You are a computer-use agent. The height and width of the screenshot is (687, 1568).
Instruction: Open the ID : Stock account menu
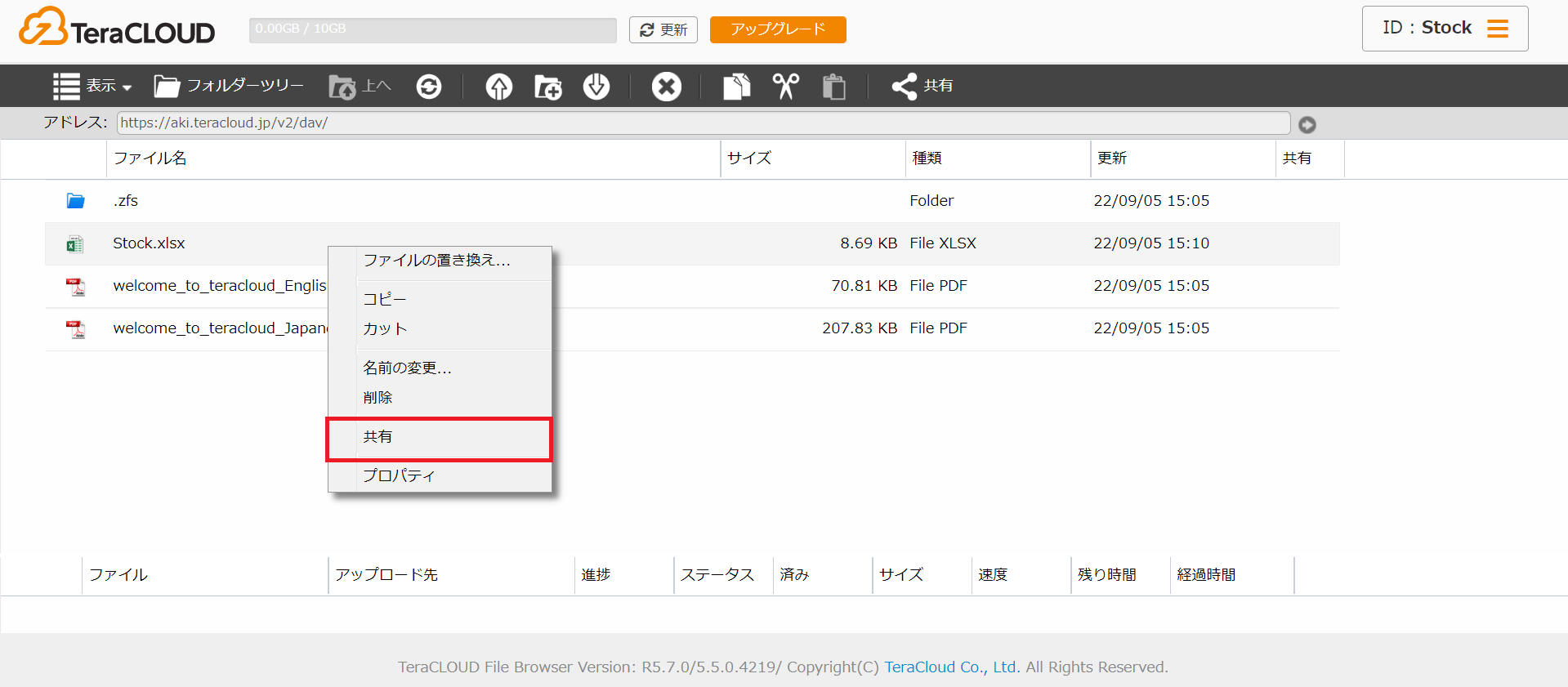coord(1445,29)
